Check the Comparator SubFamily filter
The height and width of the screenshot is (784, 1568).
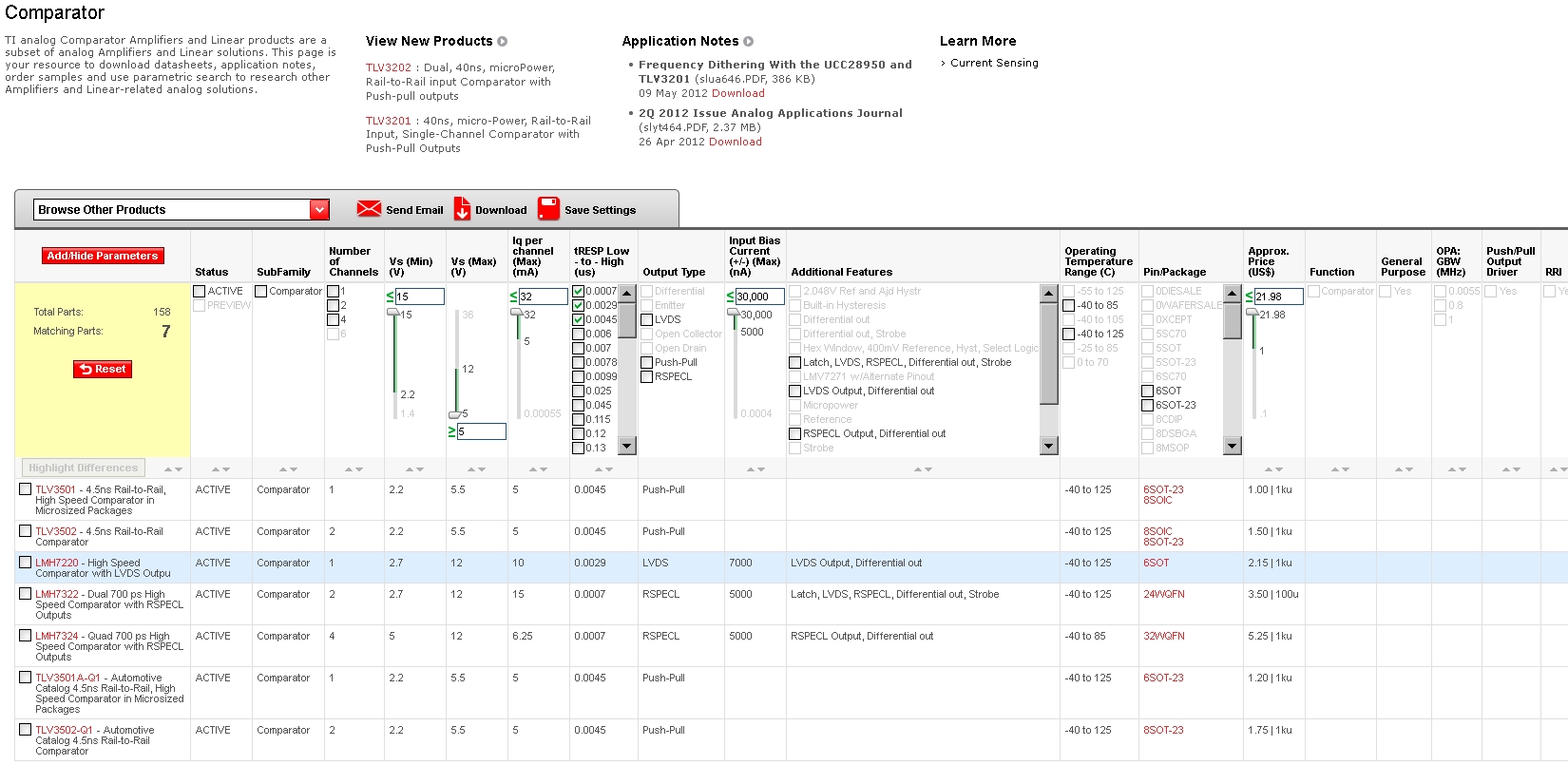tap(261, 292)
